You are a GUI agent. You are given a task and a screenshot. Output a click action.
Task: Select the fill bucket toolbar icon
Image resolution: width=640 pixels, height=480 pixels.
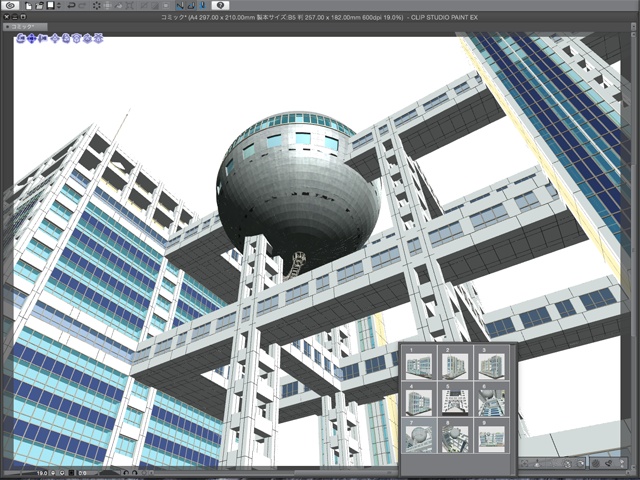pyautogui.click(x=119, y=5)
